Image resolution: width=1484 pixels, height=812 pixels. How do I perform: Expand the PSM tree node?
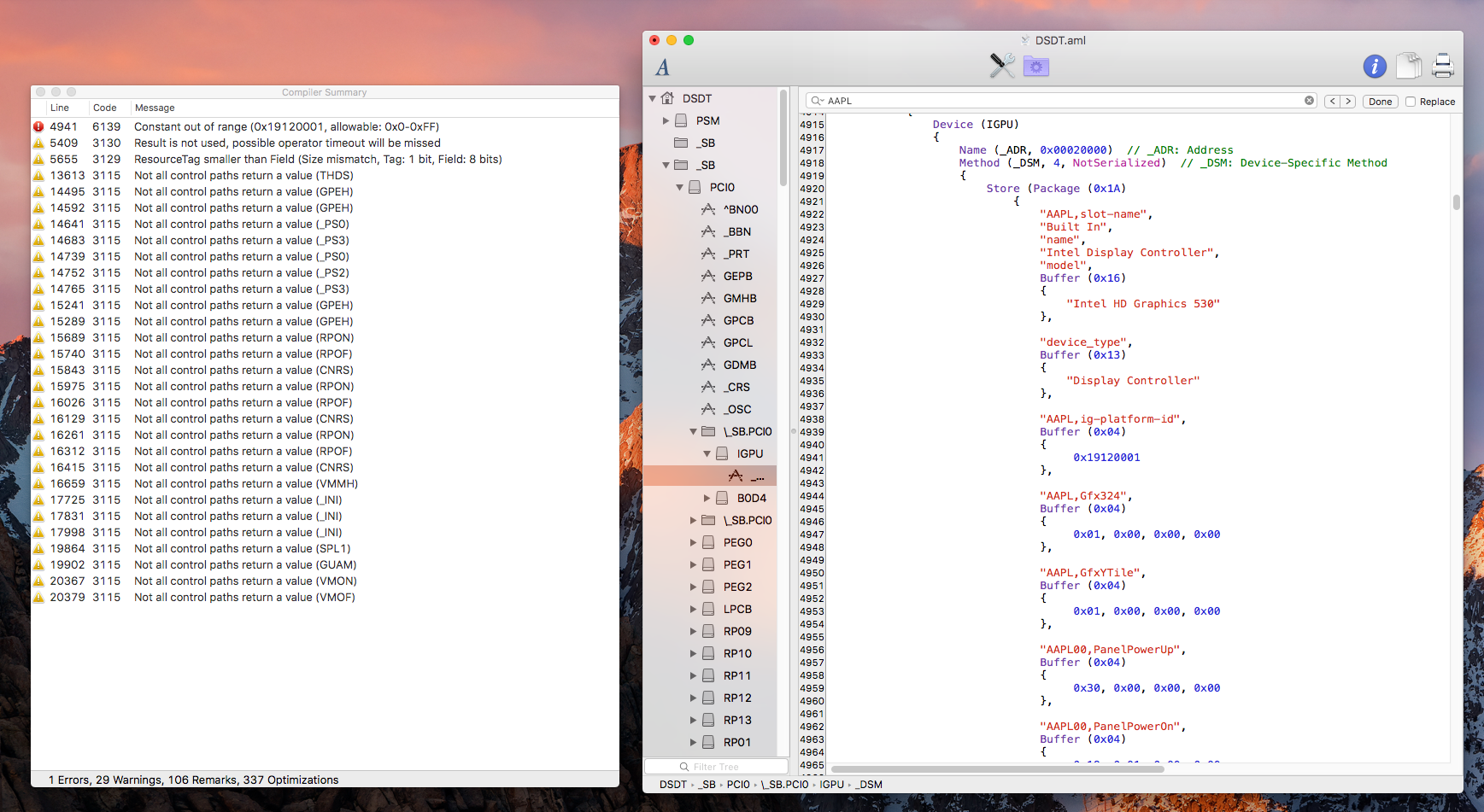666,121
